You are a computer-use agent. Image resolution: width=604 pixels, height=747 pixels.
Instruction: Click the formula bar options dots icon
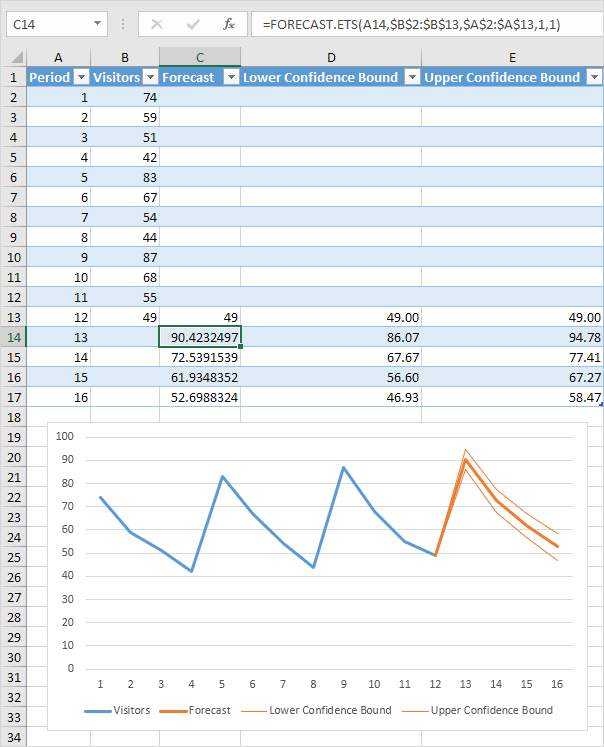pos(122,22)
